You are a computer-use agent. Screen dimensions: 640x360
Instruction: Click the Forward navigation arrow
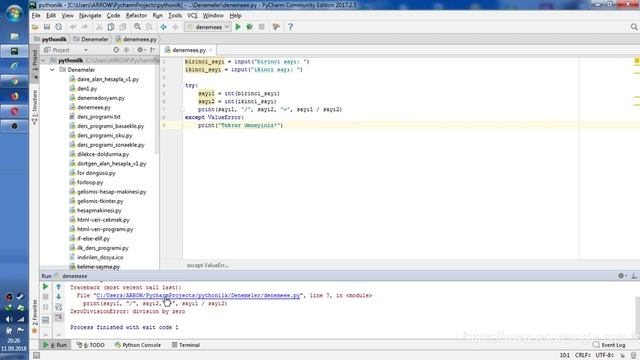click(175, 27)
